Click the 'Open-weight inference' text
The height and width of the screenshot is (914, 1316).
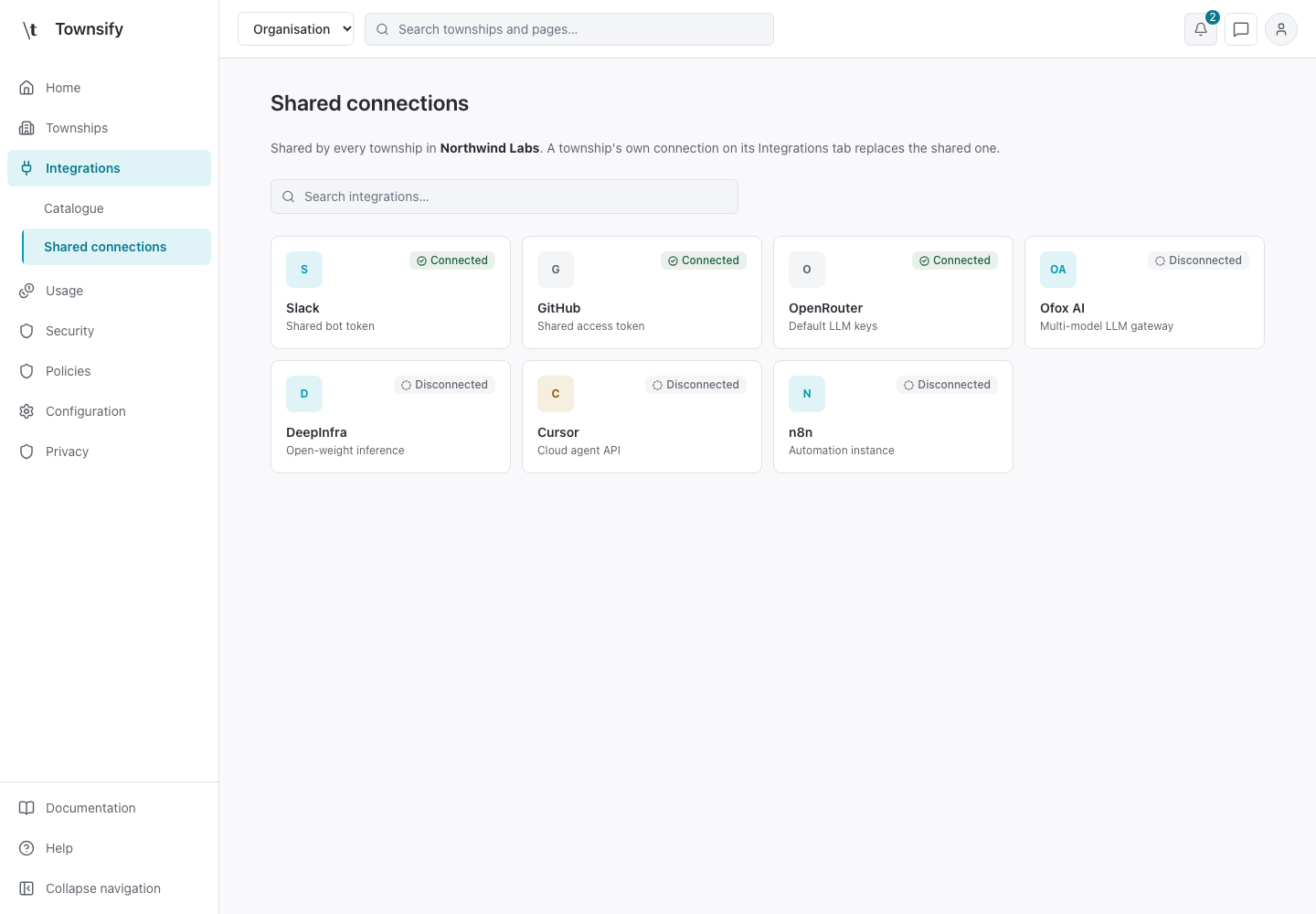(x=345, y=451)
